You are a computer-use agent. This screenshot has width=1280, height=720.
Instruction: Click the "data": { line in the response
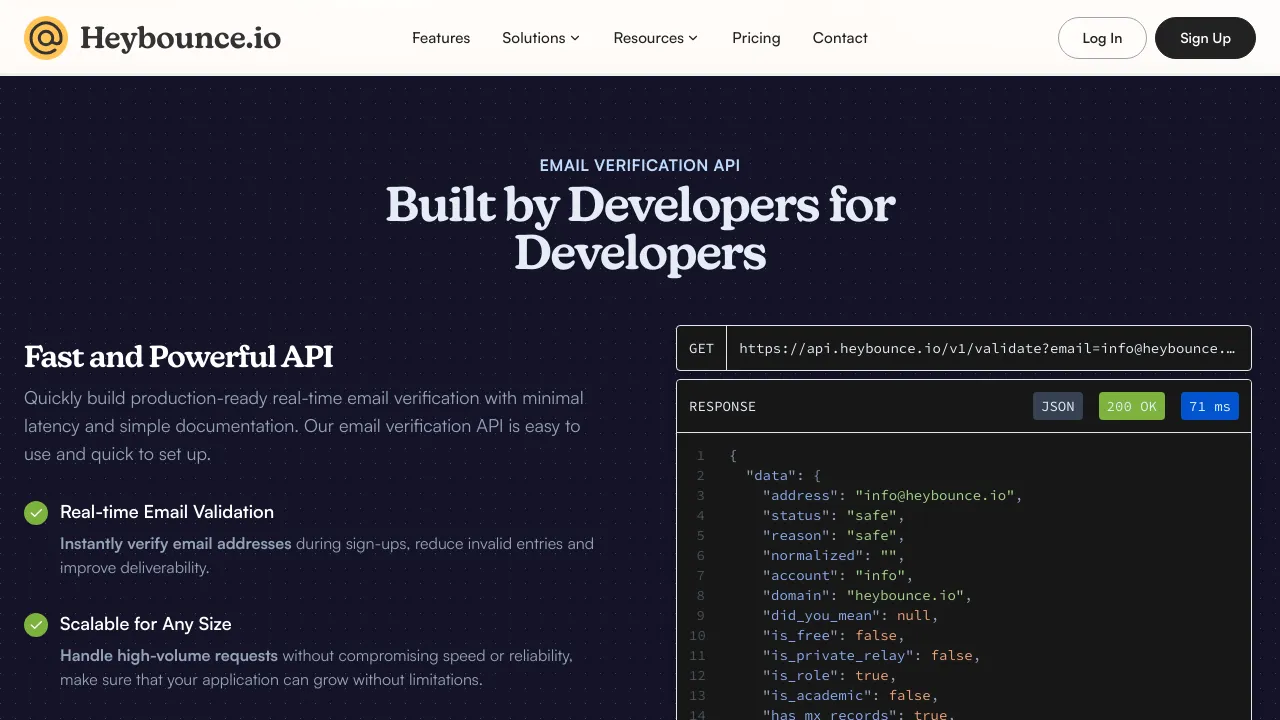[x=783, y=475]
